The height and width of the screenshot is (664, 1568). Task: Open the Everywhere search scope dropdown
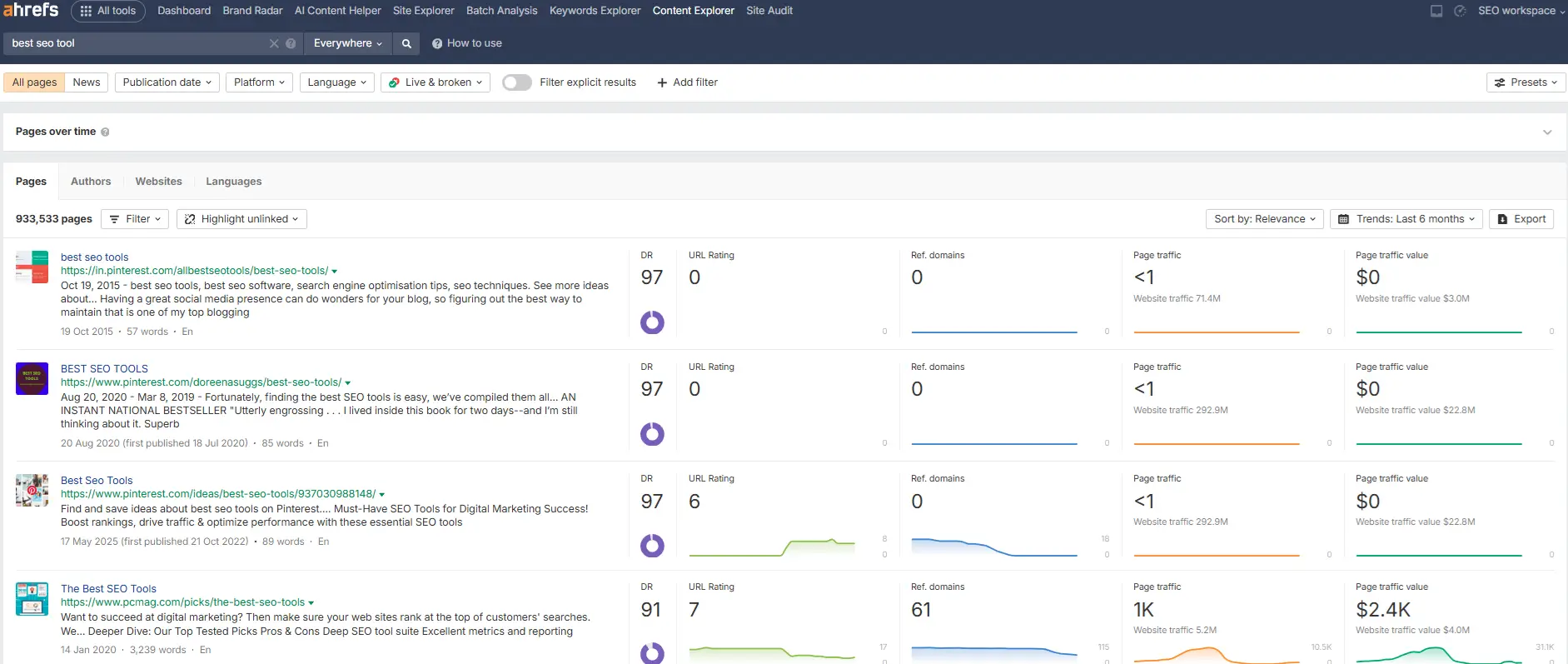point(347,43)
